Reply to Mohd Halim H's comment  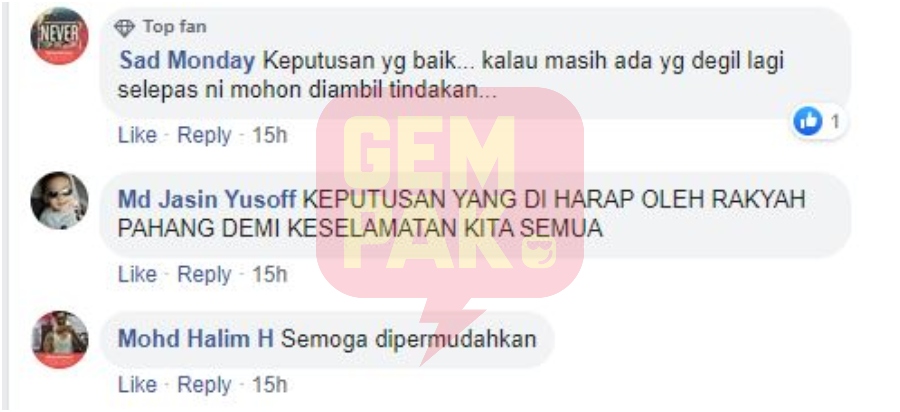[204, 384]
